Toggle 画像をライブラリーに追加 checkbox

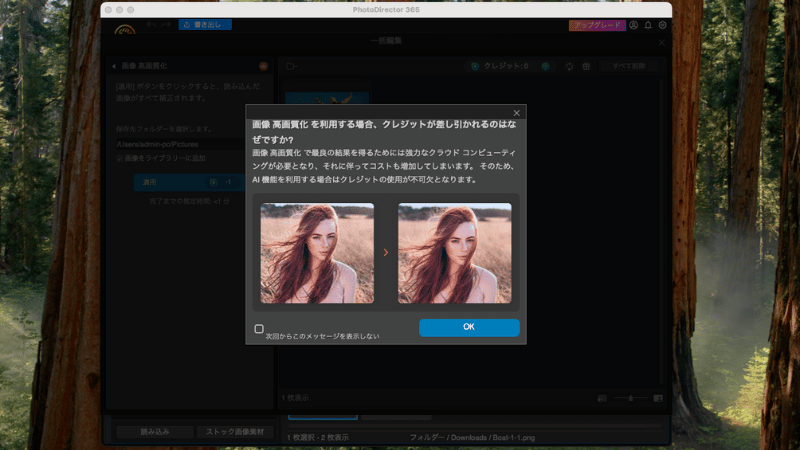[x=120, y=159]
